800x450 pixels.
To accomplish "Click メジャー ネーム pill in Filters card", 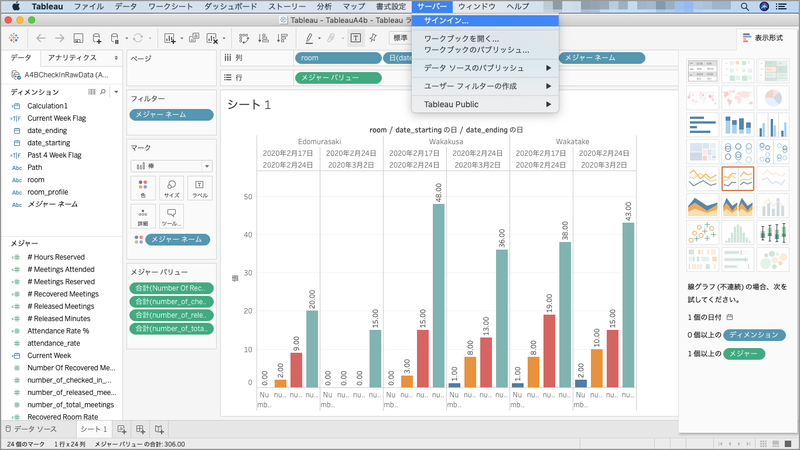I will tap(171, 115).
